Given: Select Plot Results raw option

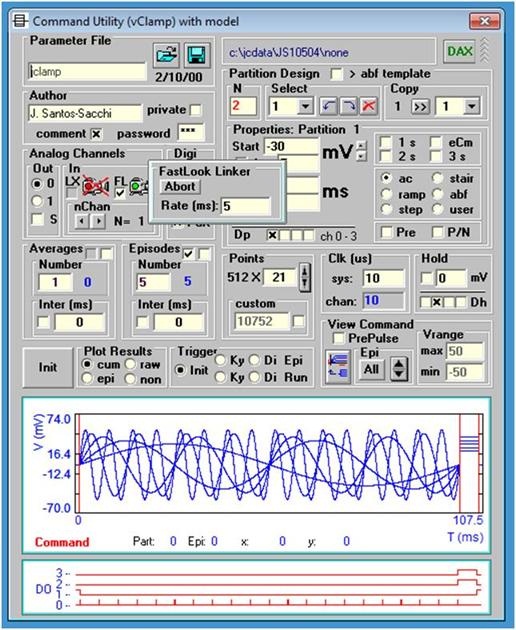Looking at the screenshot, I should (x=130, y=364).
